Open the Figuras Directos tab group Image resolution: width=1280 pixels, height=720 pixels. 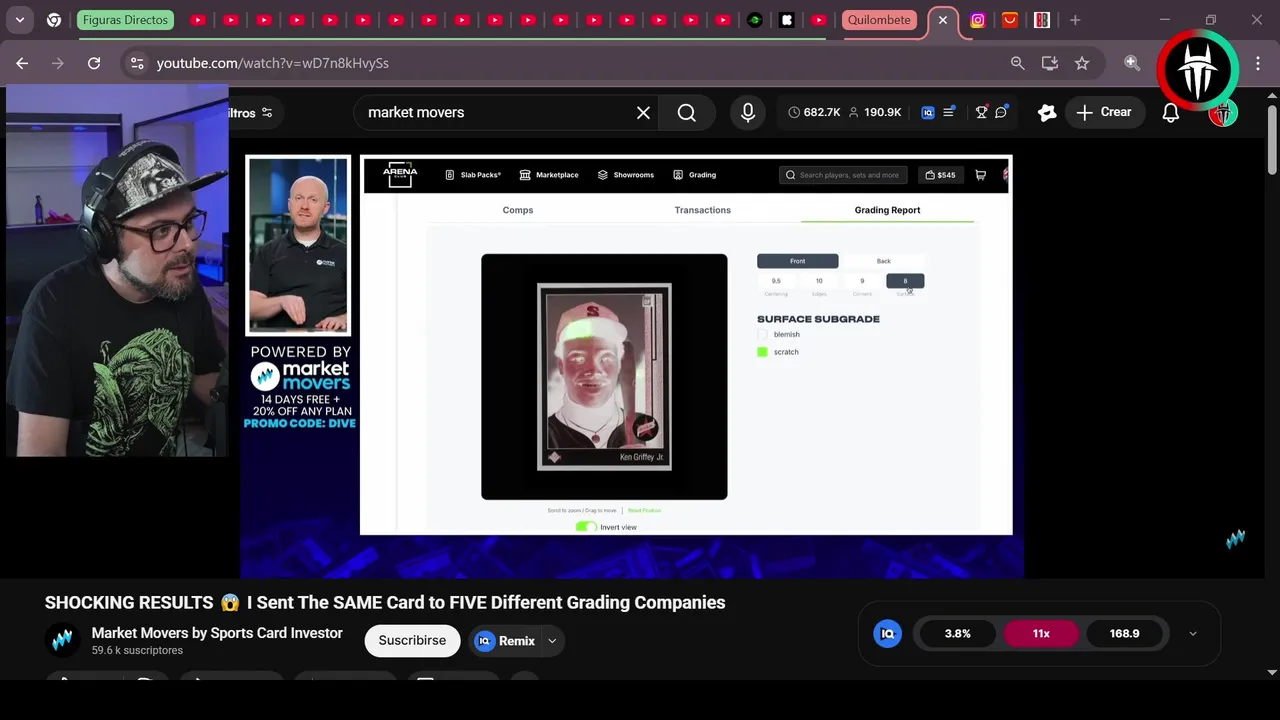pos(125,20)
